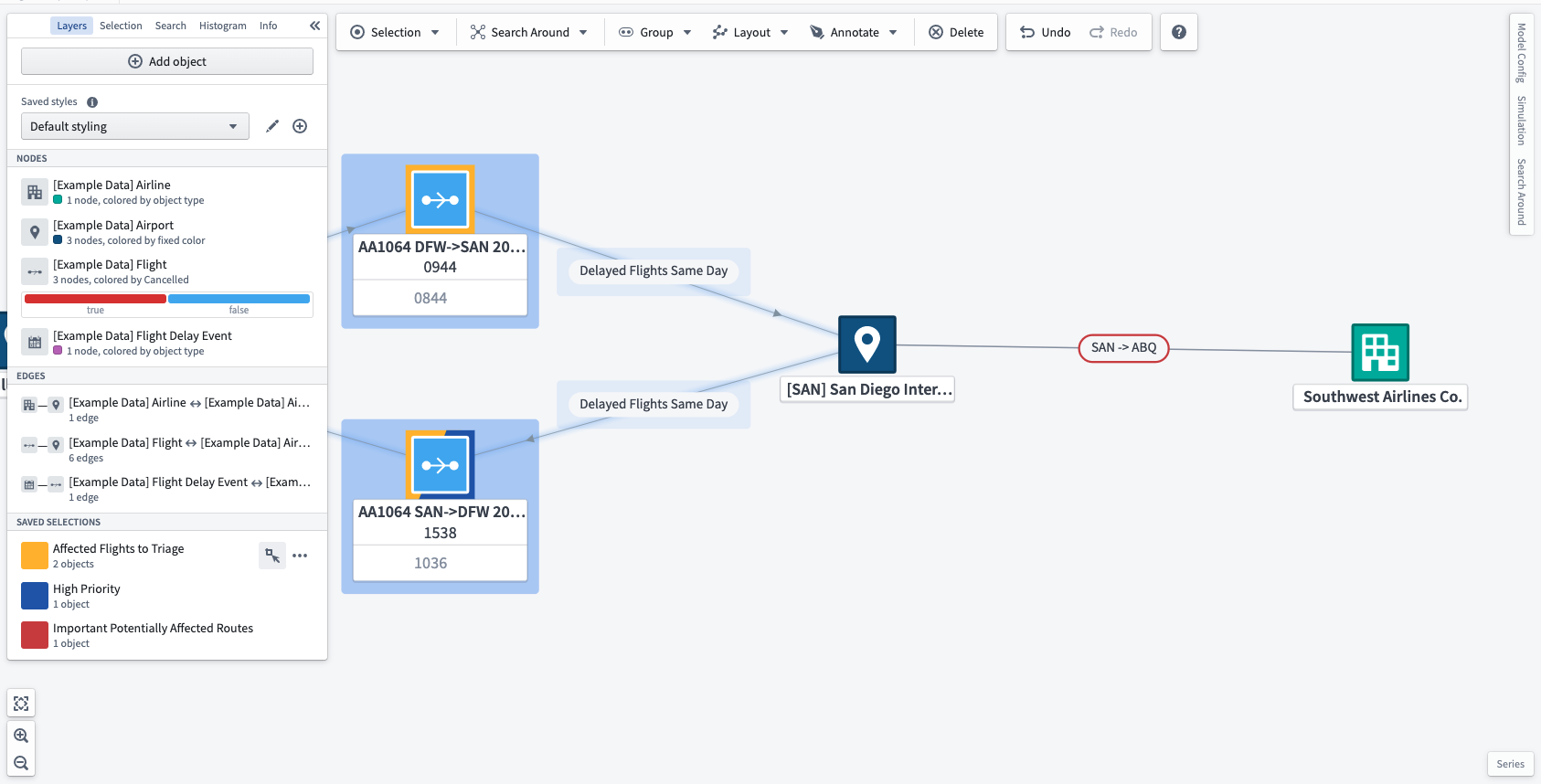Select the Flight to Airport edges layer row
1541x784 pixels.
click(167, 450)
